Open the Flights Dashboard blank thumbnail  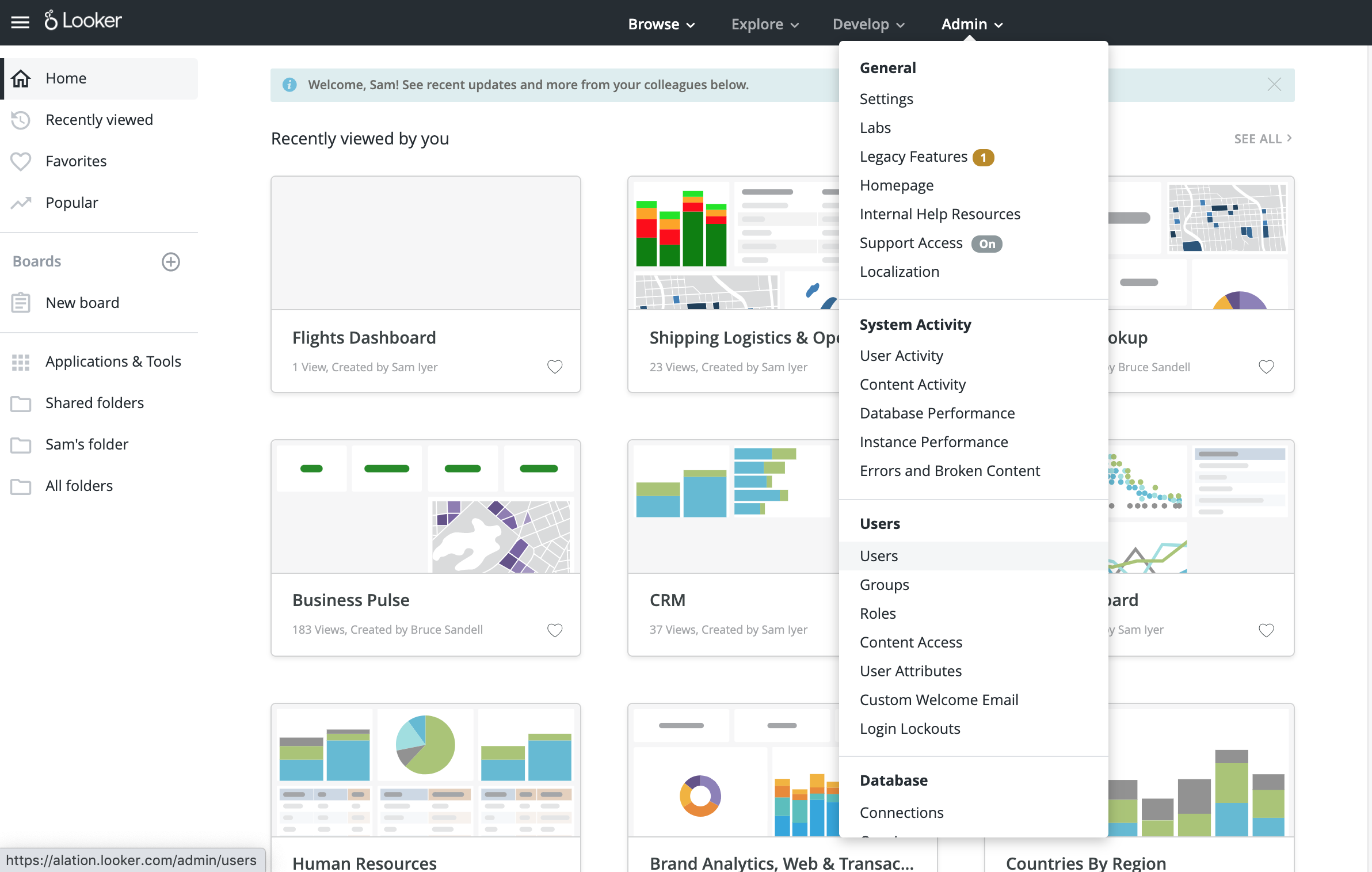(x=426, y=243)
